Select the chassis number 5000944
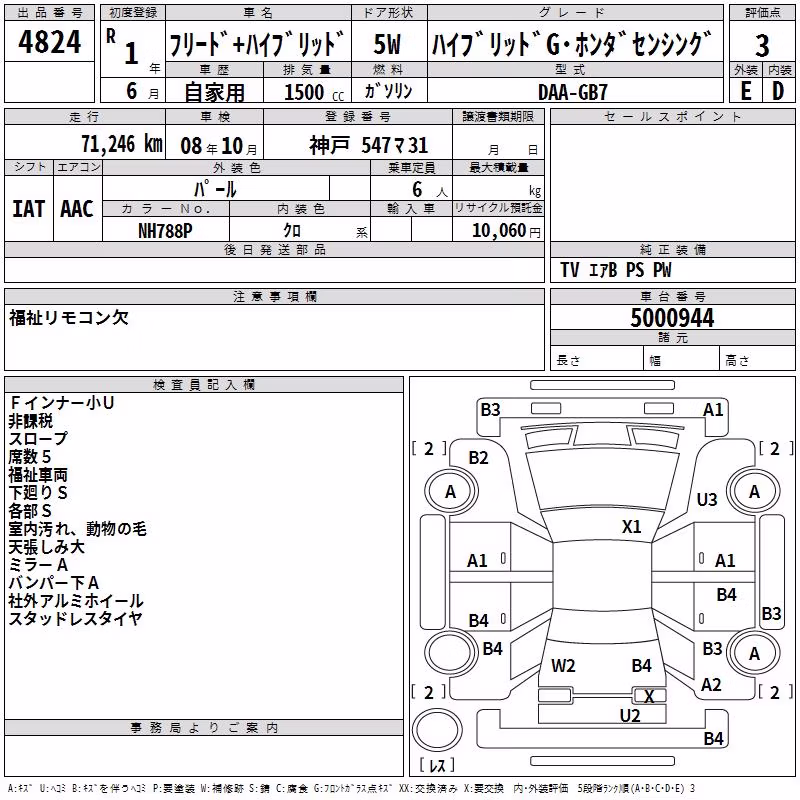The image size is (800, 800). (x=672, y=318)
